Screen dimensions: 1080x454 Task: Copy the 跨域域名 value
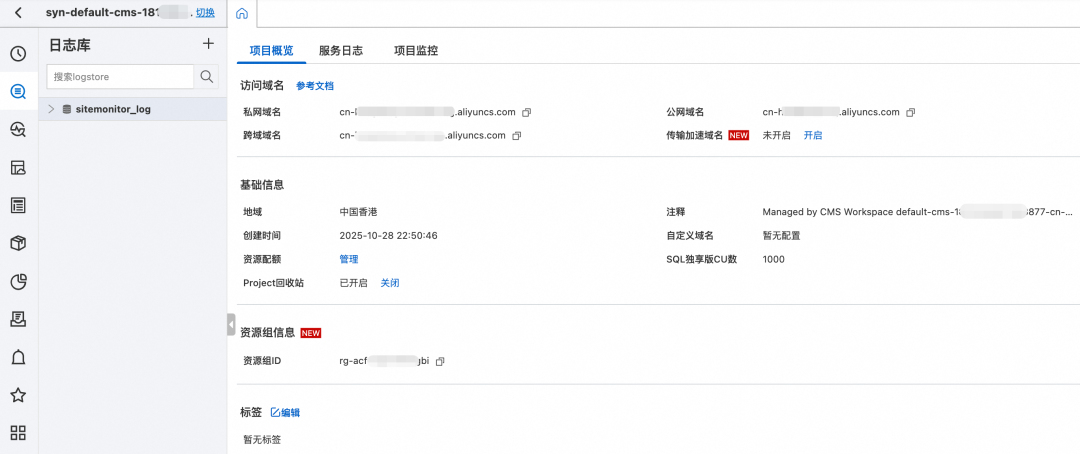pyautogui.click(x=517, y=136)
